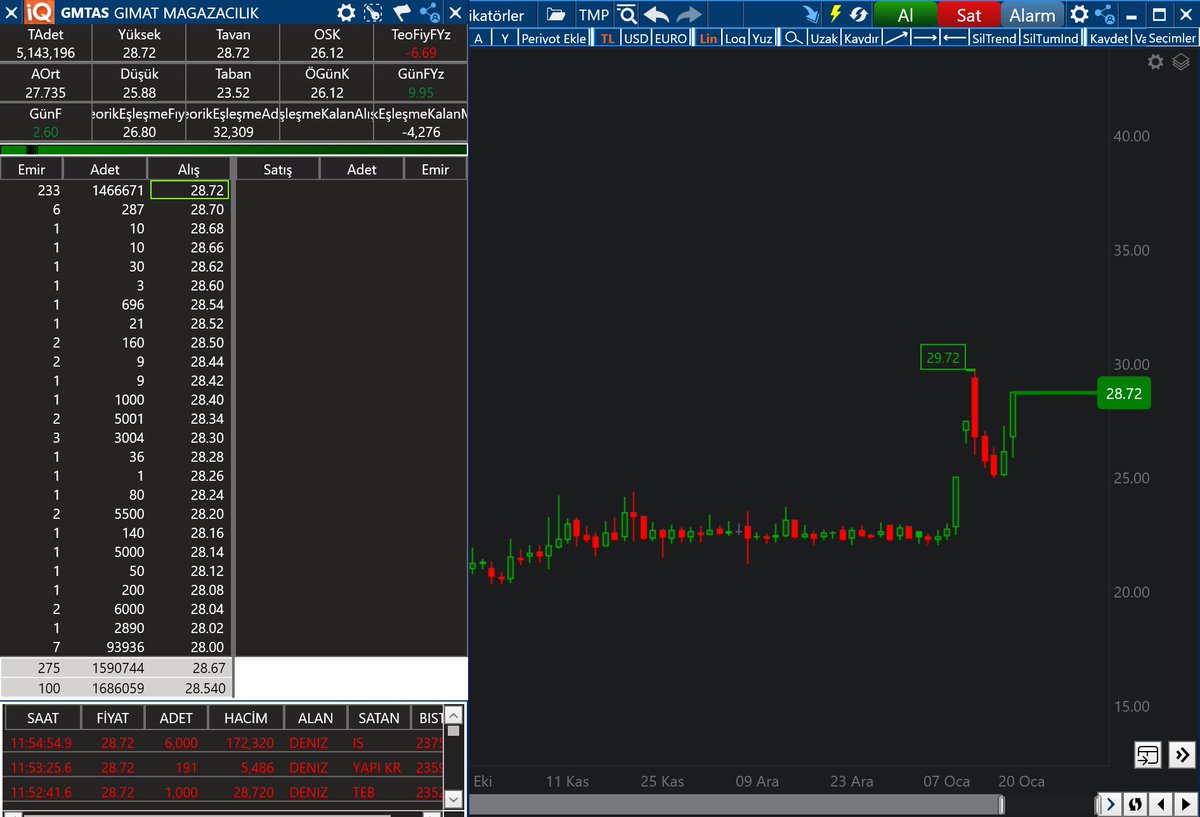1200x817 pixels.
Task: Click the order book selection tool icon
Action: (x=373, y=13)
